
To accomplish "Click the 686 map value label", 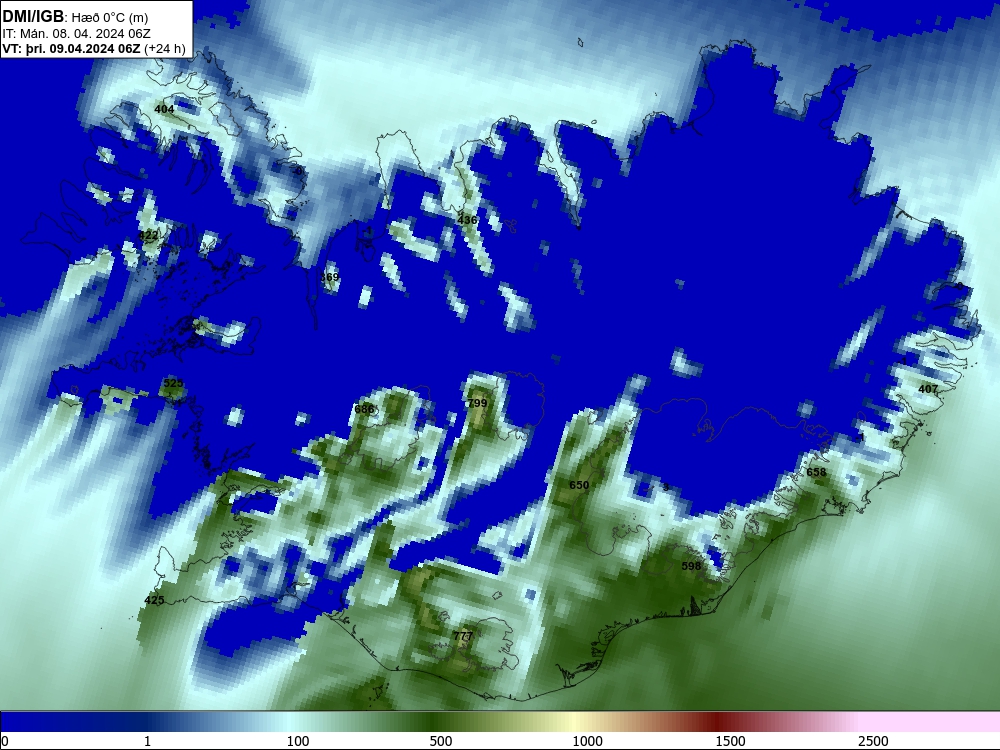I will click(x=364, y=409).
